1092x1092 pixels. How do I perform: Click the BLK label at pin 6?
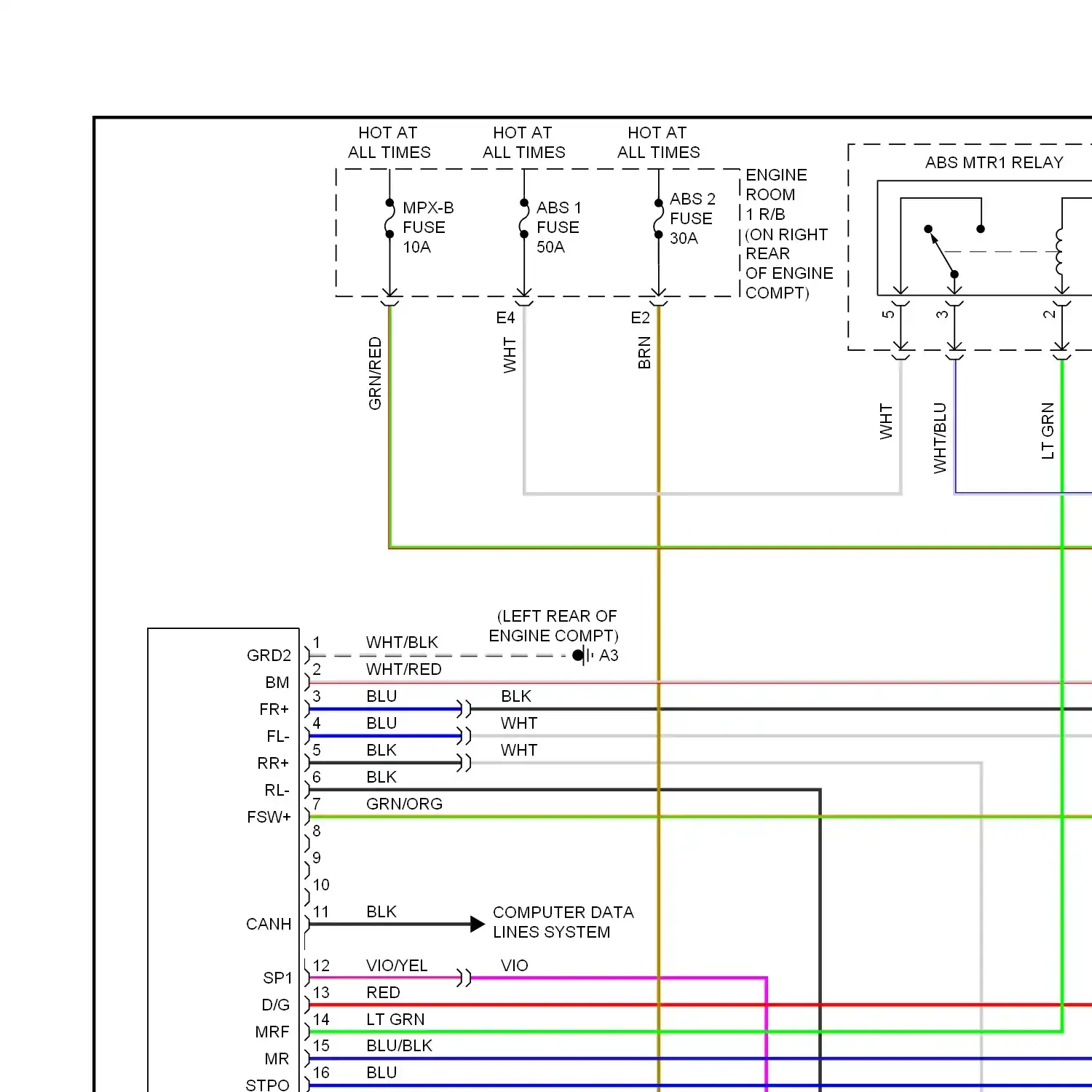click(381, 777)
